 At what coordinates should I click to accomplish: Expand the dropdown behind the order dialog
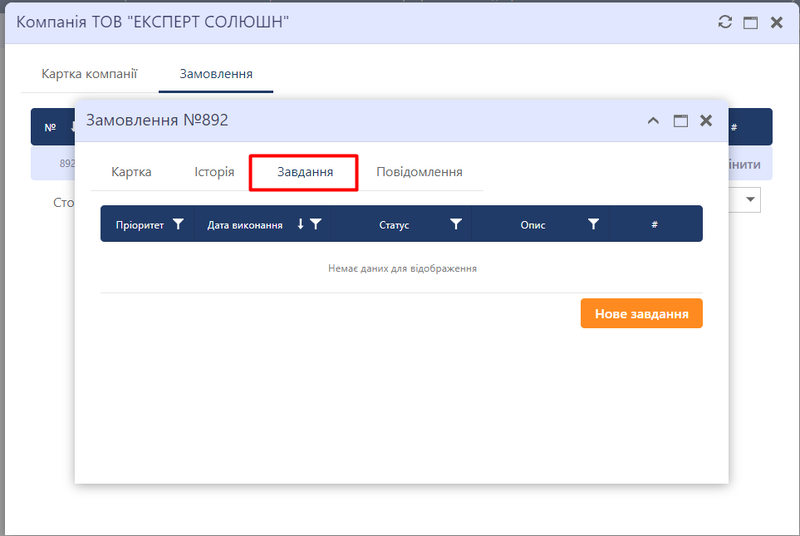(750, 201)
